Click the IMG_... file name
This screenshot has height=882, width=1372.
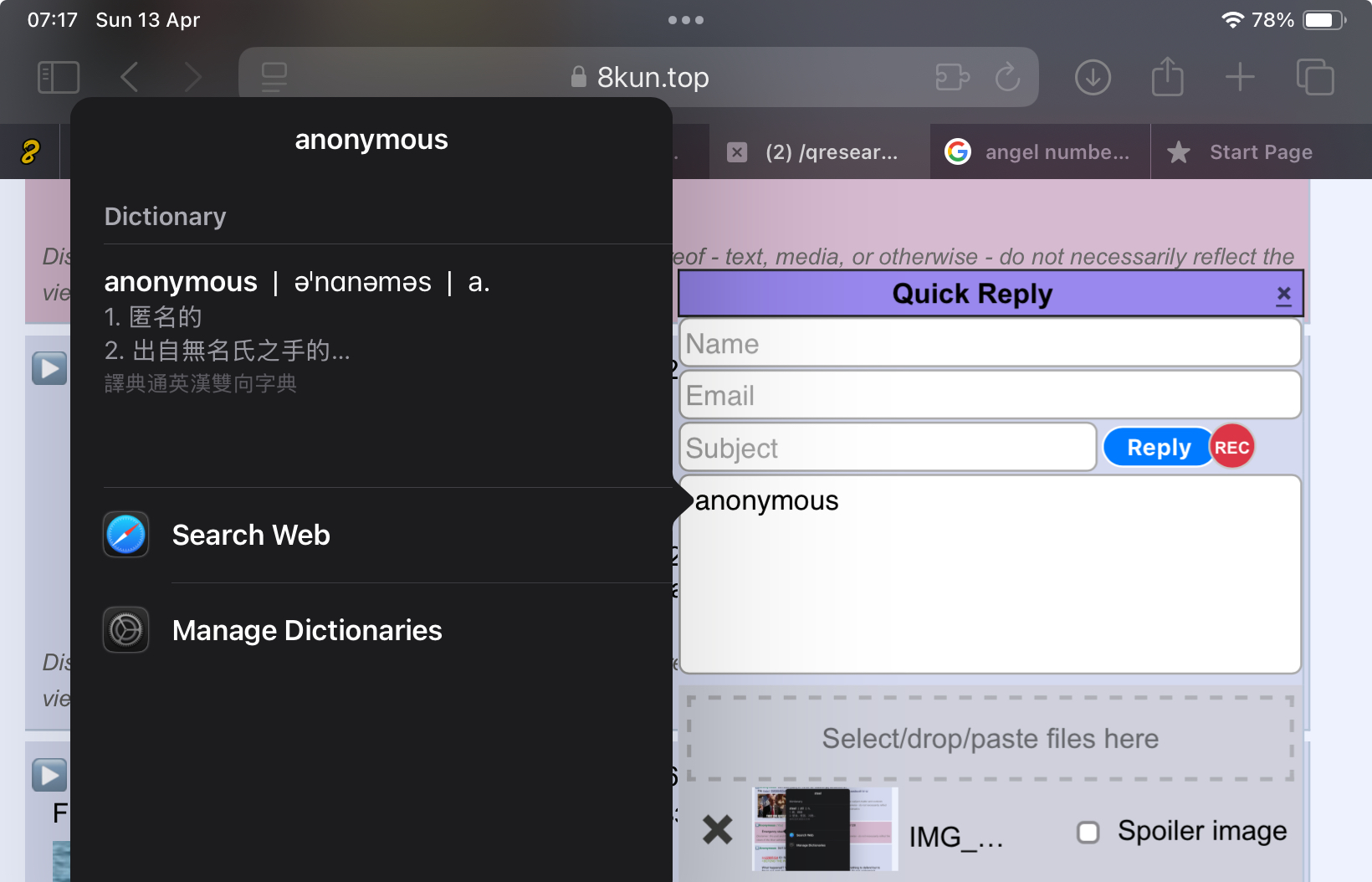(956, 836)
